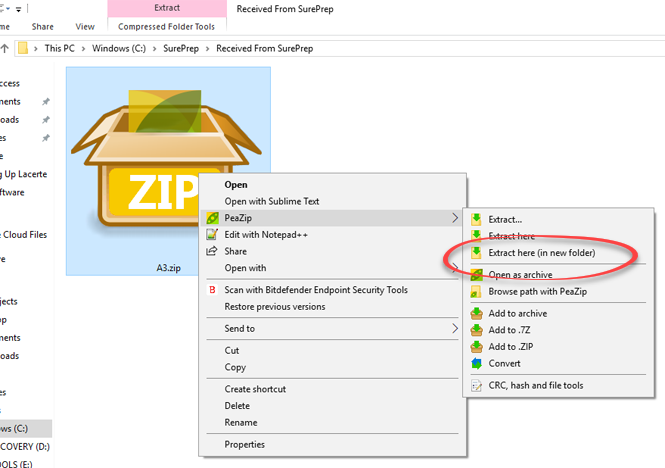The height and width of the screenshot is (468, 665).
Task: Expand chevron after SurePrep breadcrumb
Action: coord(207,49)
